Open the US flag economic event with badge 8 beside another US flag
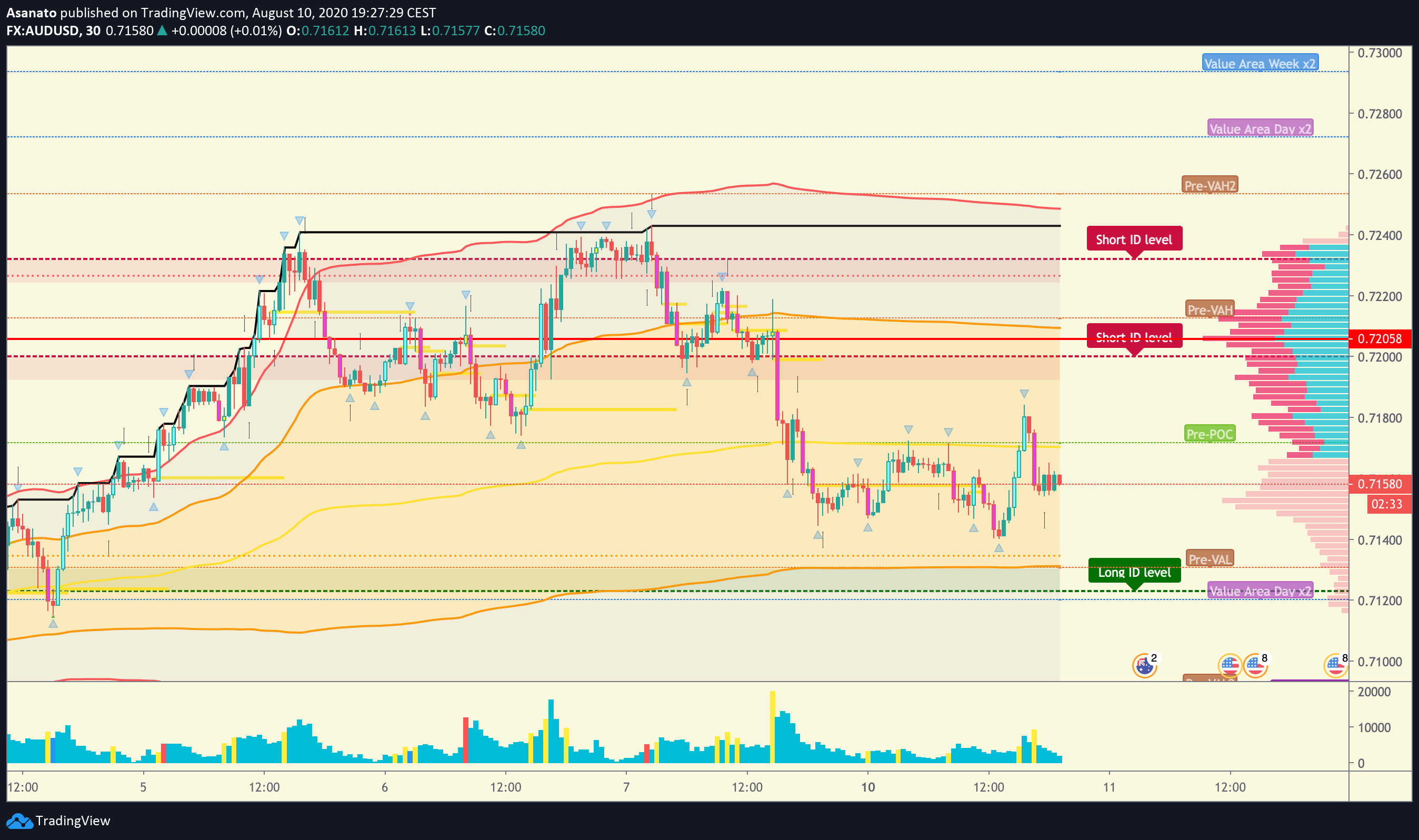 coord(1255,666)
